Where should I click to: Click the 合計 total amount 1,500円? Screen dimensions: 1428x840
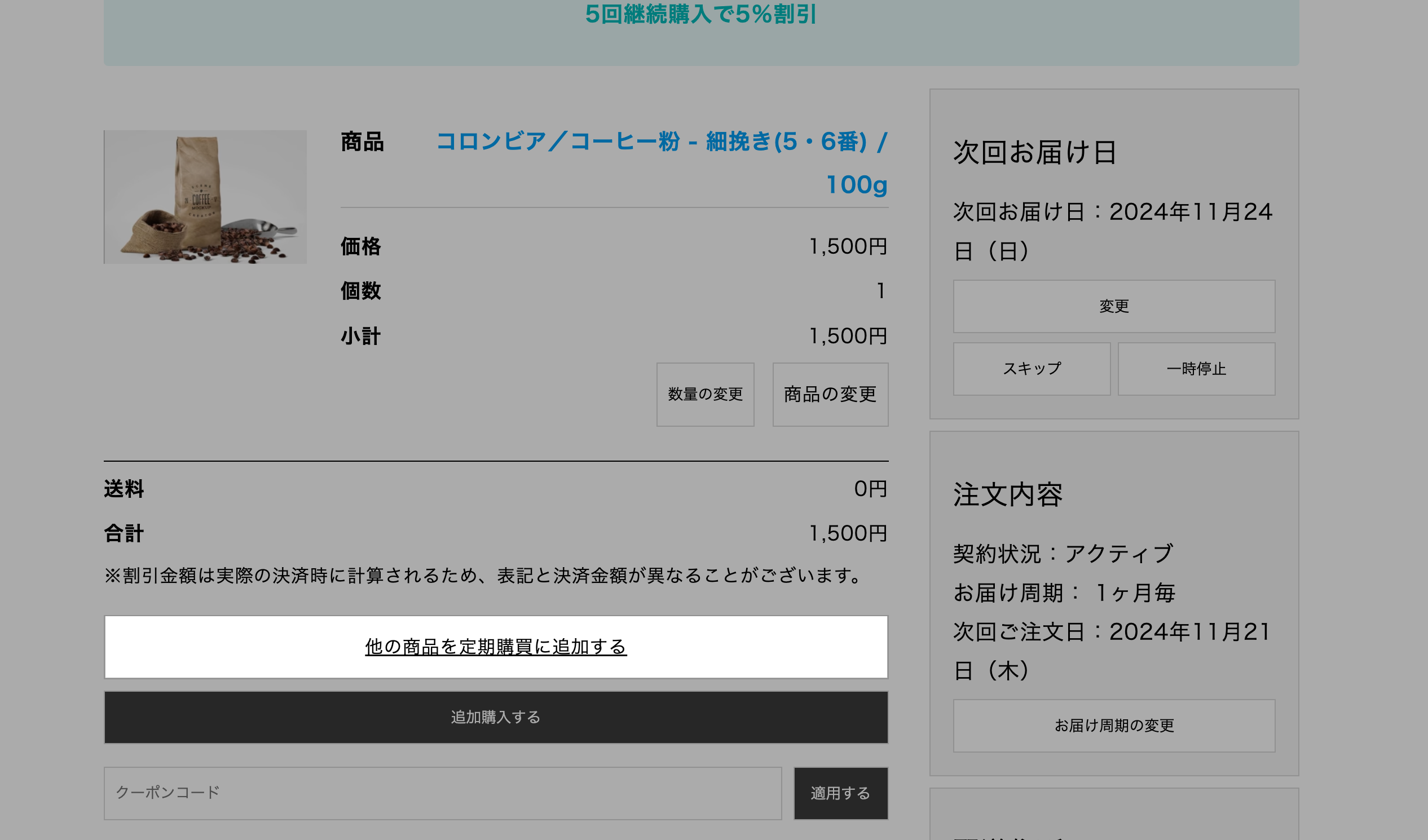847,533
